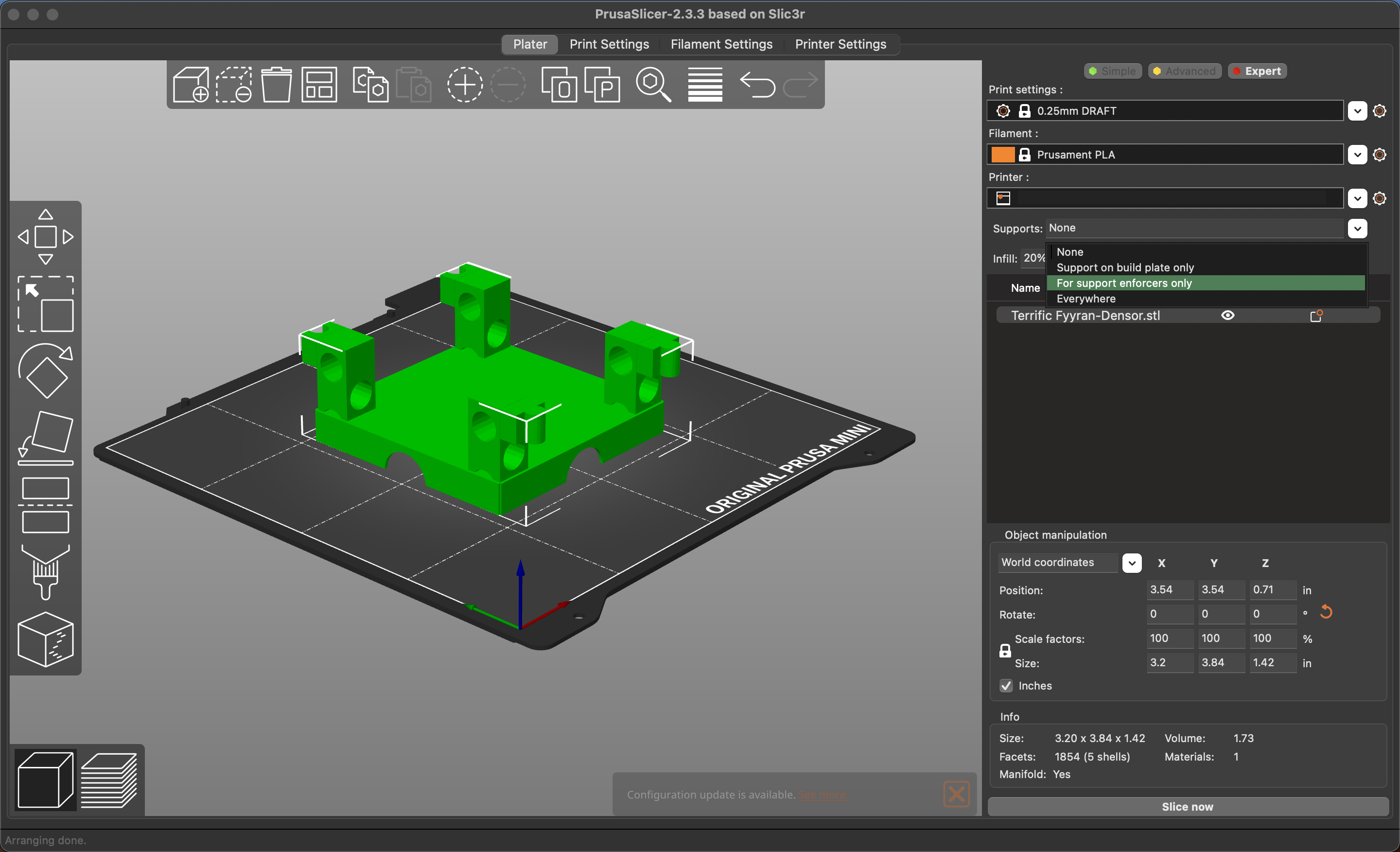The height and width of the screenshot is (852, 1400).
Task: Expand the Prusament PLA filament dropdown
Action: [1357, 155]
